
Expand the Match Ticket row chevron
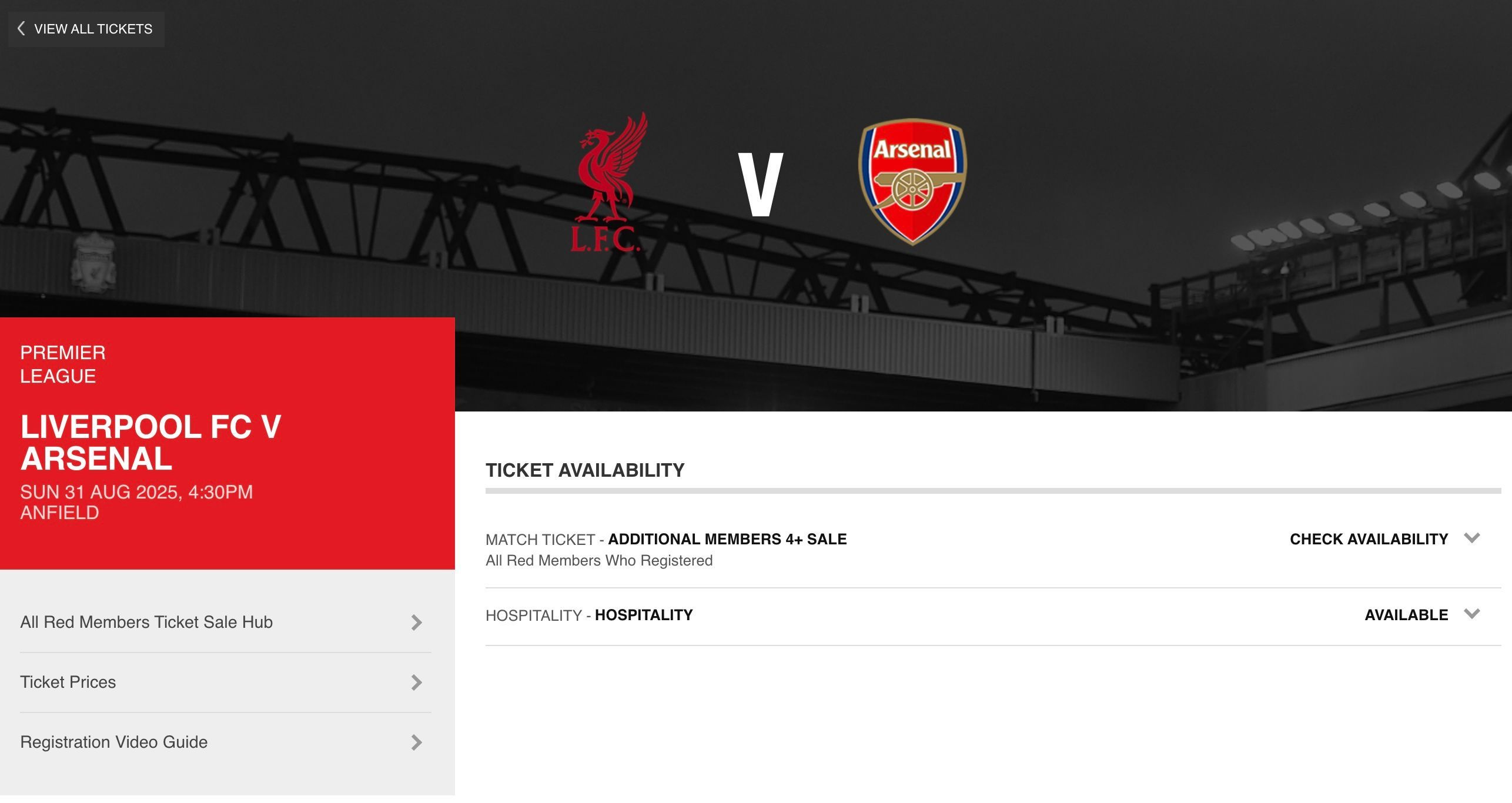[x=1472, y=538]
